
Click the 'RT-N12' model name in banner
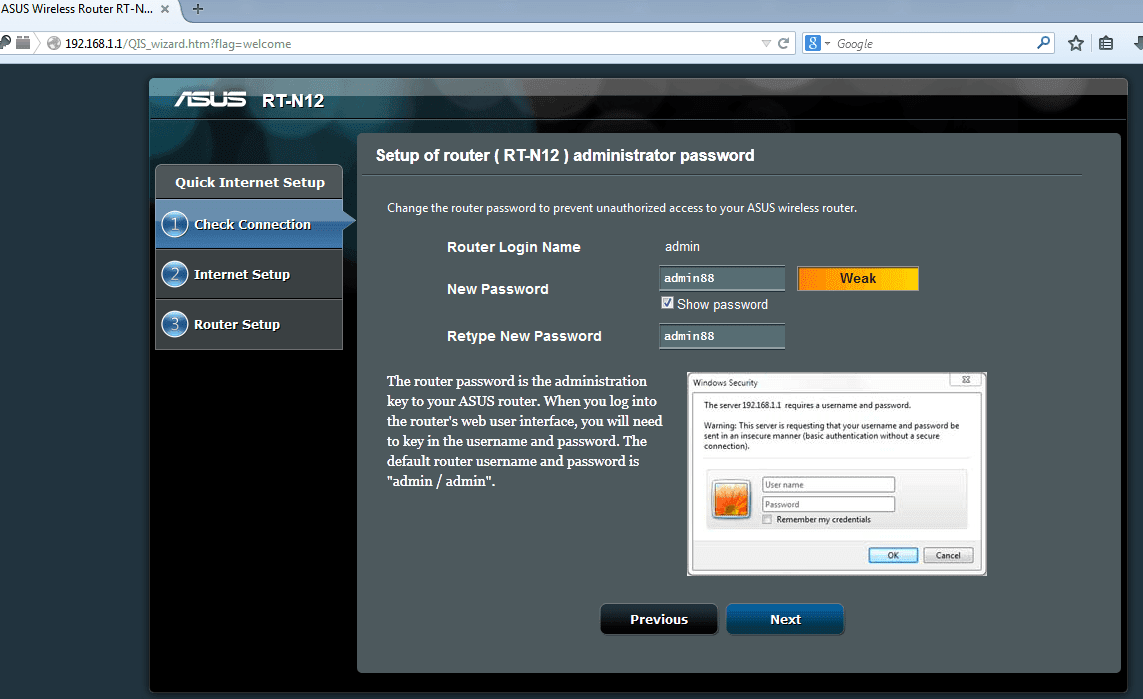coord(293,101)
